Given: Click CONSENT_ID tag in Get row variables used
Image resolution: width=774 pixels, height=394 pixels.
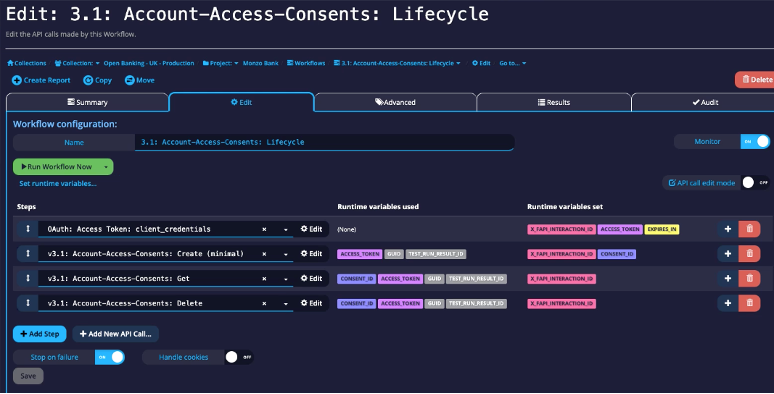Looking at the screenshot, I should click(x=356, y=278).
